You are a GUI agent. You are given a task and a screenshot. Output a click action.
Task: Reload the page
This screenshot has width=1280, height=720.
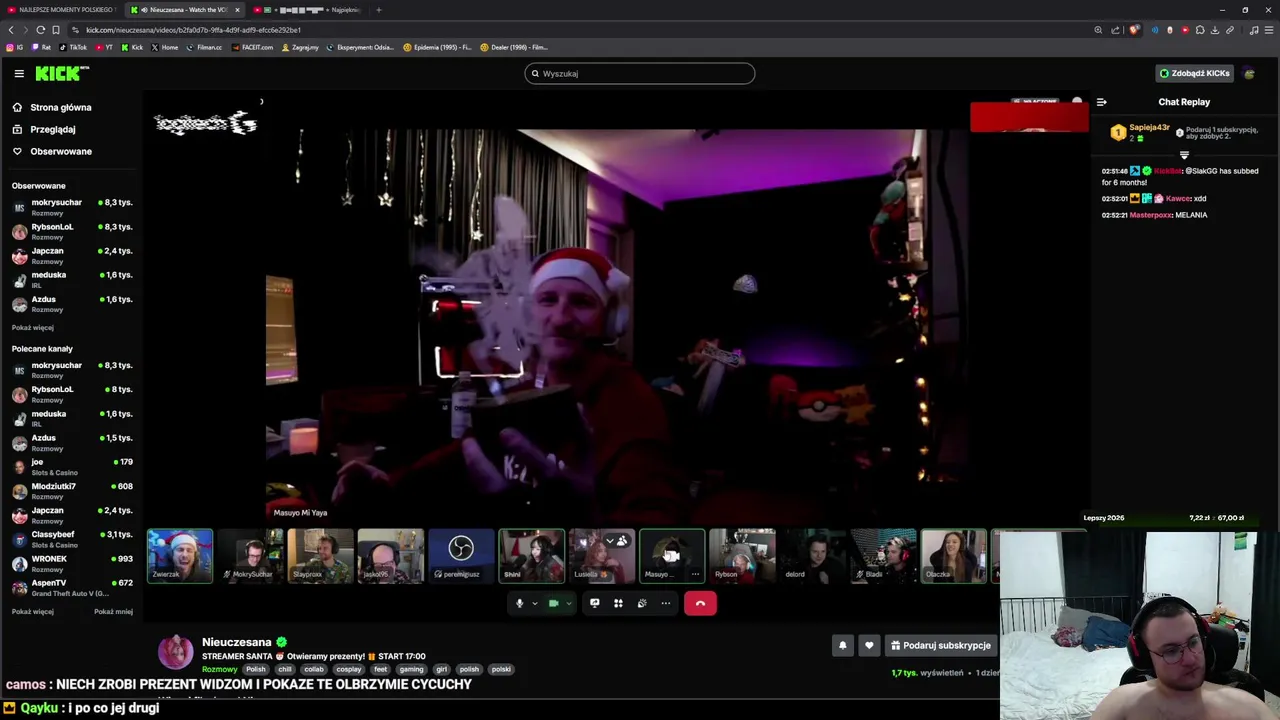click(x=40, y=30)
